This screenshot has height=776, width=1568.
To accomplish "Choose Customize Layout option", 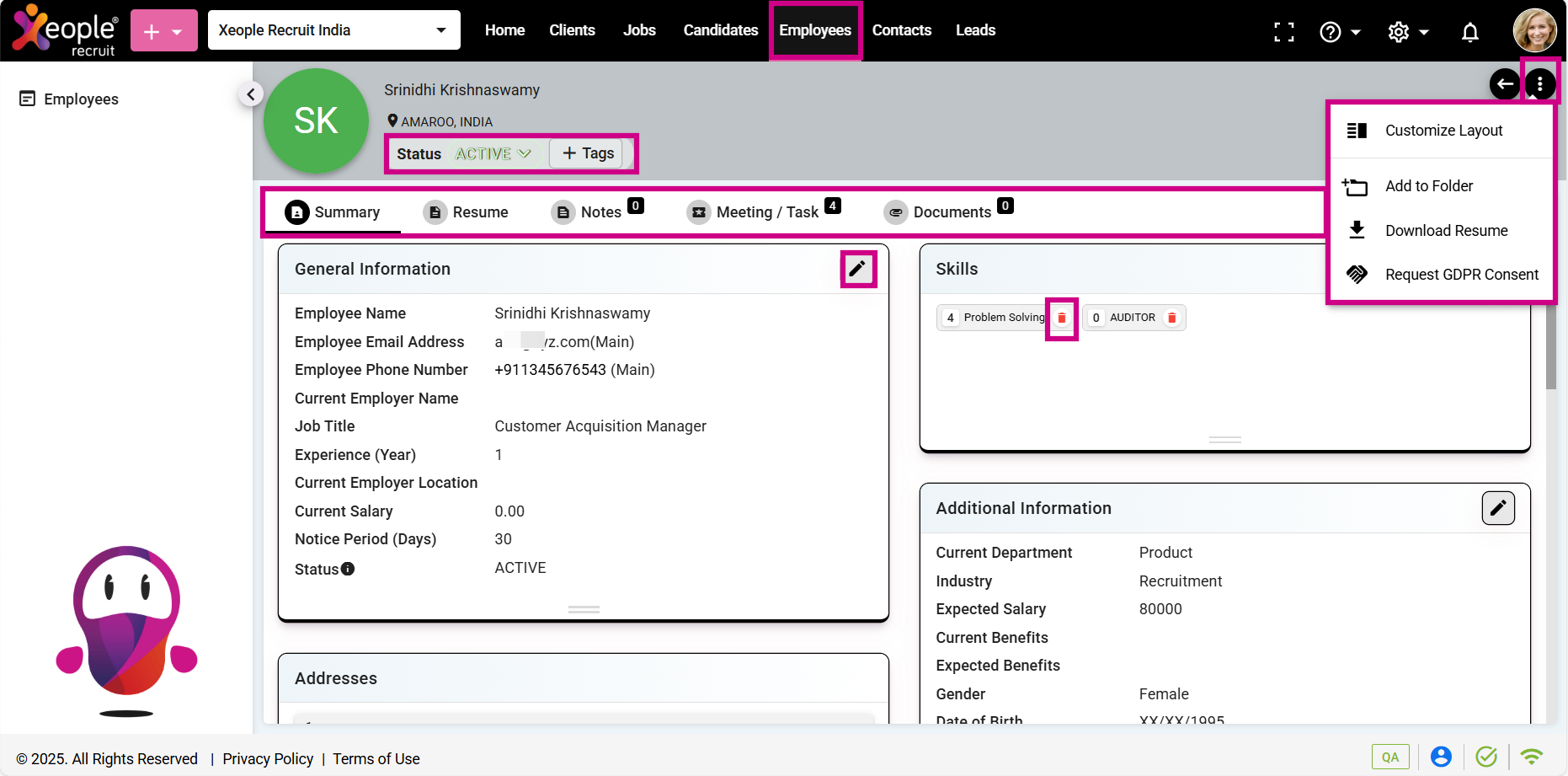I will (x=1443, y=131).
